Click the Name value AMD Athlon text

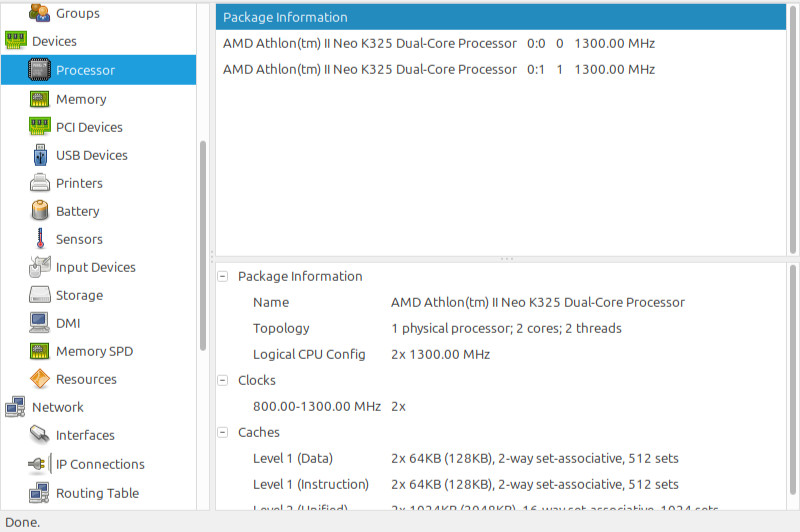(538, 302)
